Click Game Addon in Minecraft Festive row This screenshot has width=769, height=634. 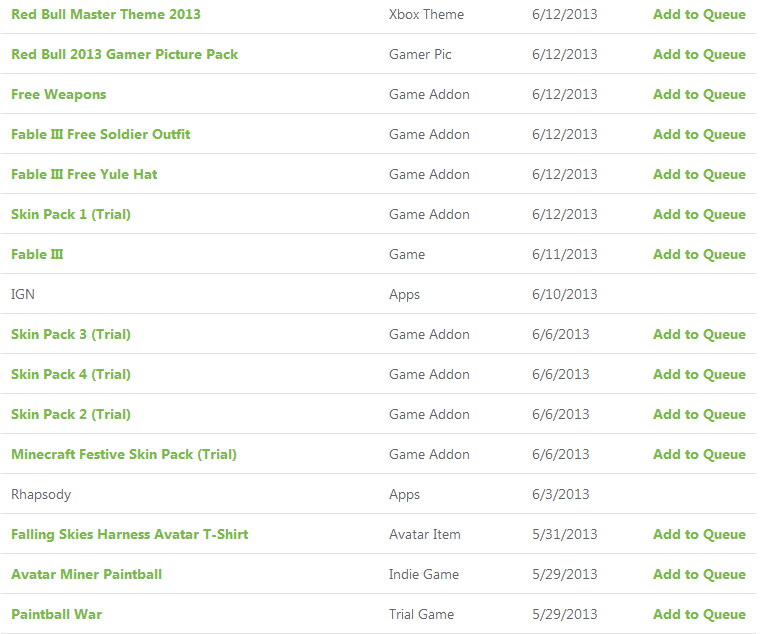click(429, 455)
